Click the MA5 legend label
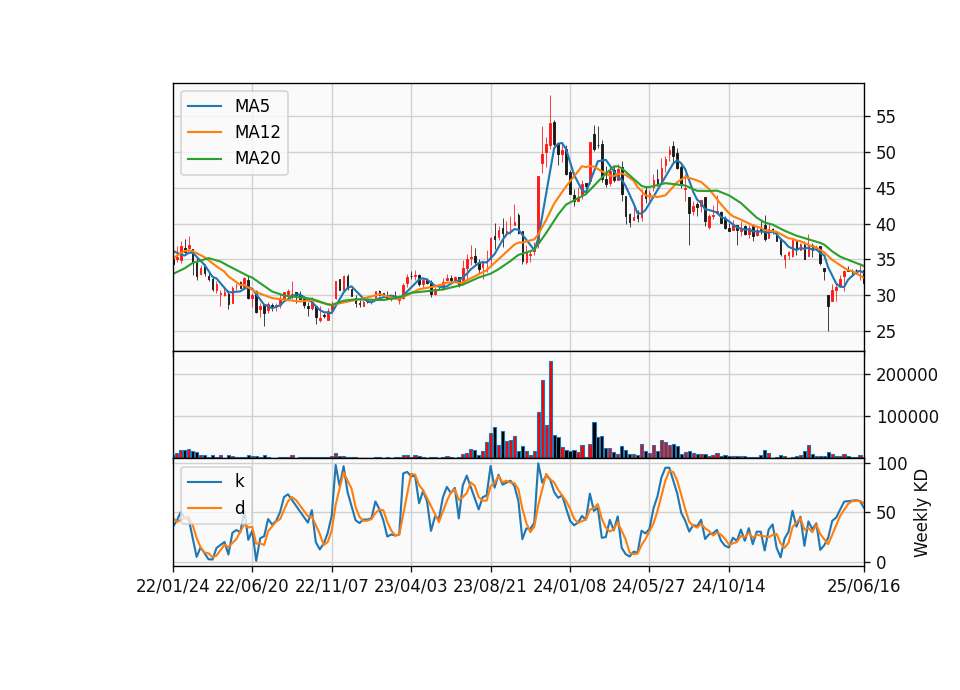Viewport: 960px width, 690px height. coord(252,106)
